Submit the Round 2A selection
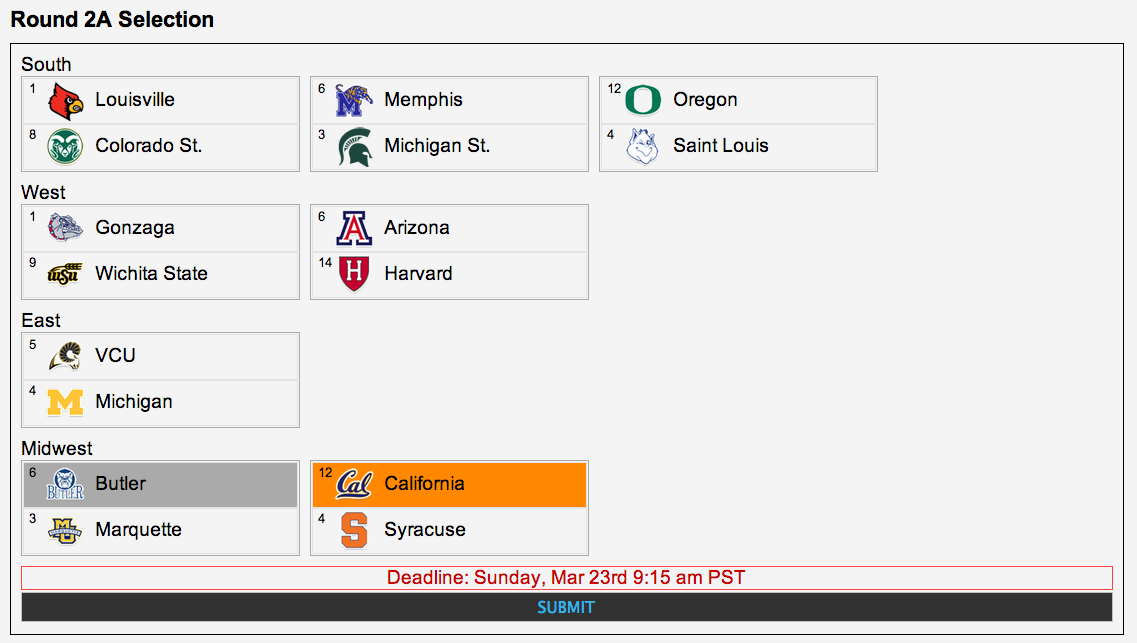1137x643 pixels. click(566, 607)
